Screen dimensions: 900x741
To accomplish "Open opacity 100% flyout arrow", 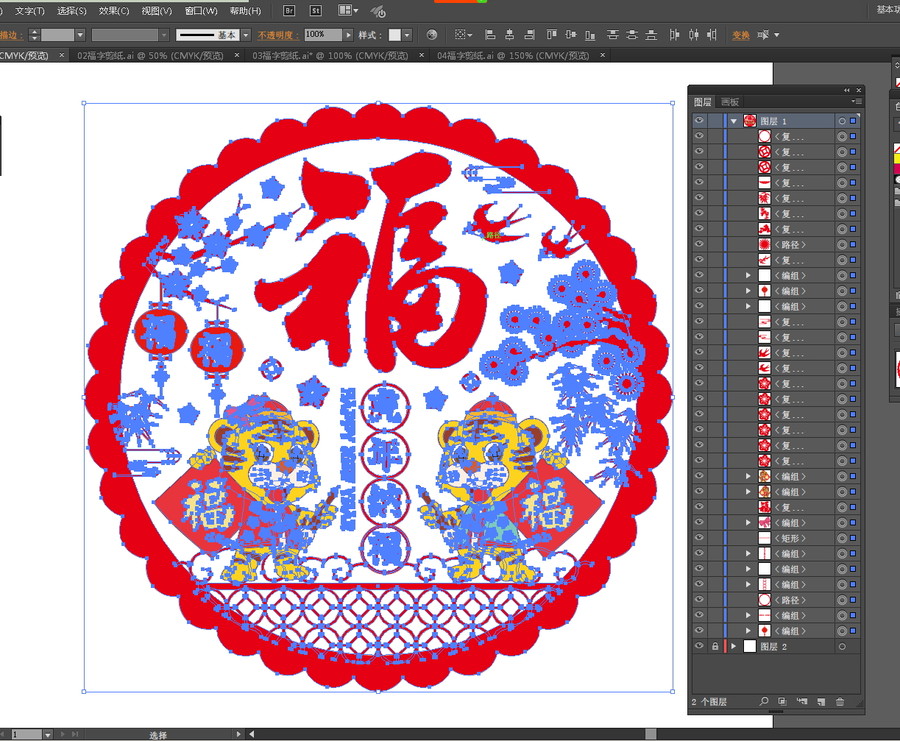I will coord(348,35).
